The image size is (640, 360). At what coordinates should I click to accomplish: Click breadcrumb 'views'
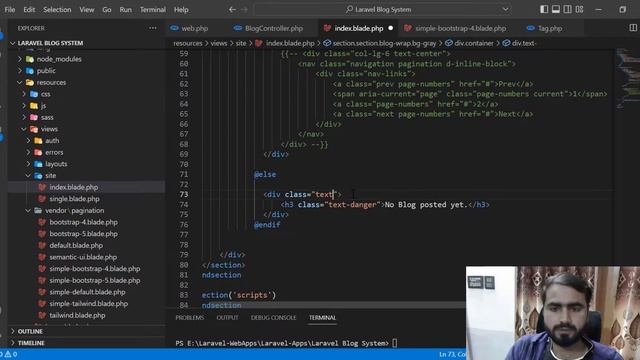(219, 43)
